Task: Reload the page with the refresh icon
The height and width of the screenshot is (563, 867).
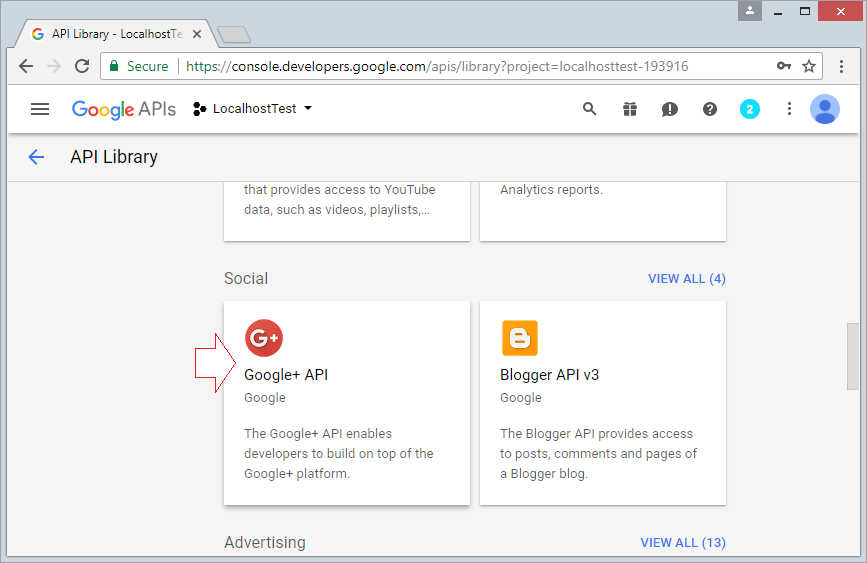Action: (x=82, y=66)
